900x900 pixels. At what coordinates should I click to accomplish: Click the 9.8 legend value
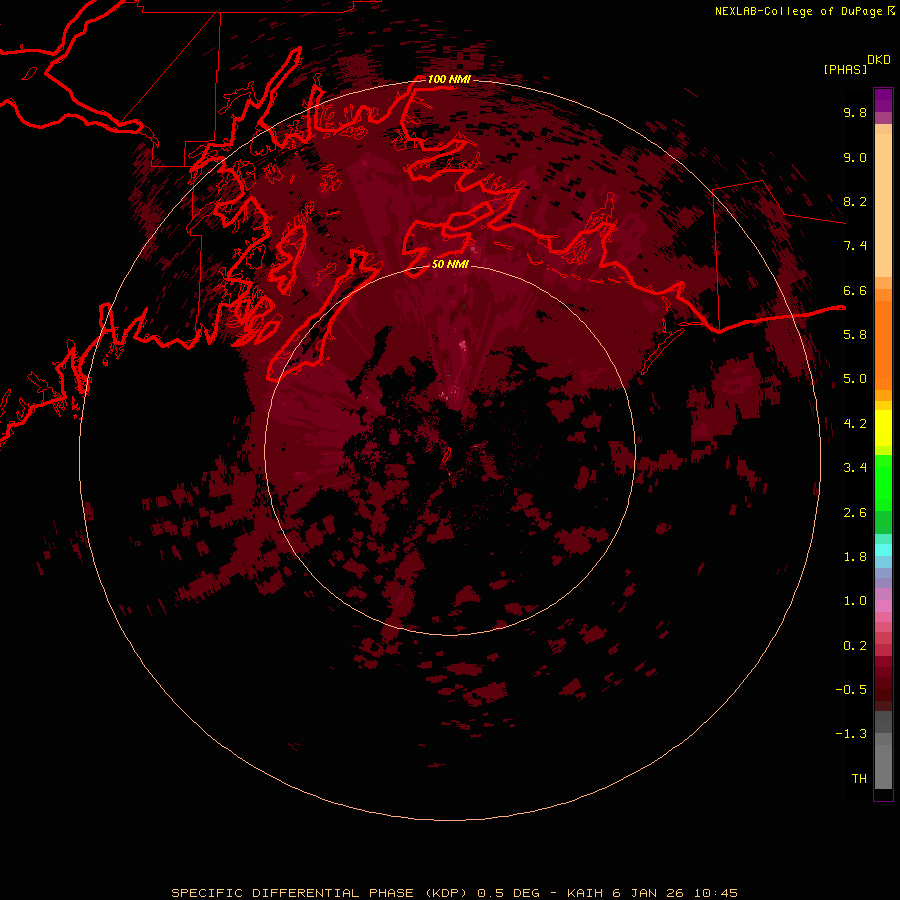pyautogui.click(x=855, y=112)
